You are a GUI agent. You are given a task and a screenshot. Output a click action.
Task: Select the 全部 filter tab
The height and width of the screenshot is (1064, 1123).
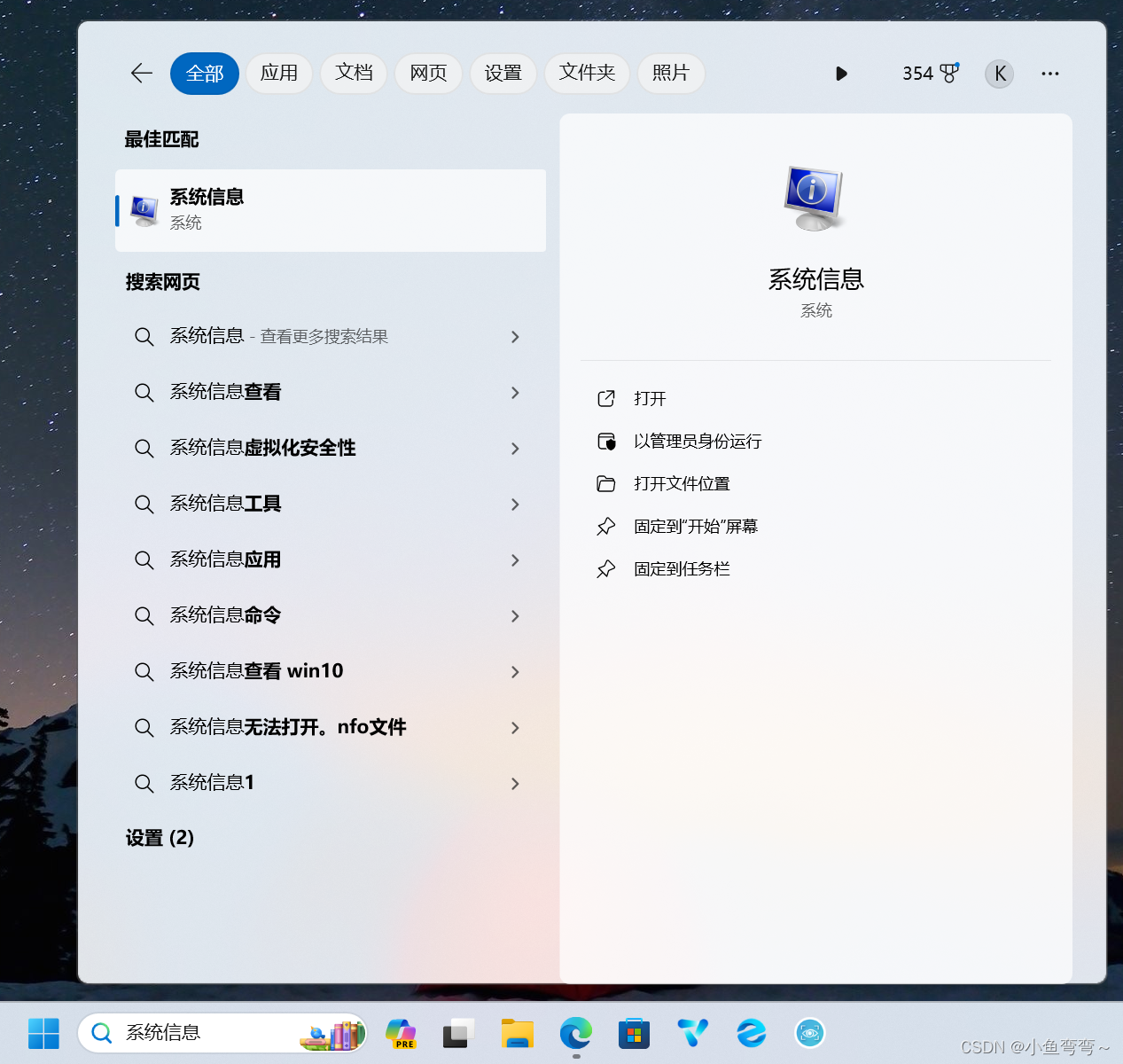tap(205, 74)
